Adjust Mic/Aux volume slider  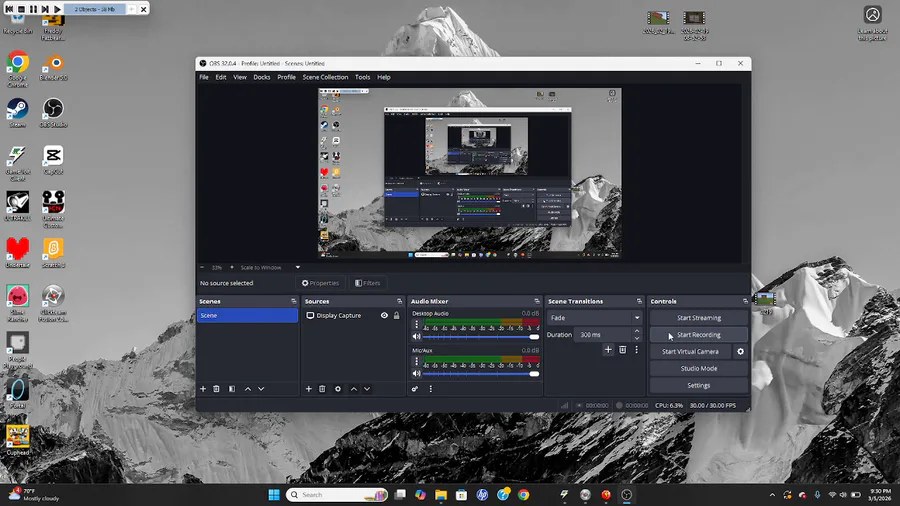[x=481, y=373]
